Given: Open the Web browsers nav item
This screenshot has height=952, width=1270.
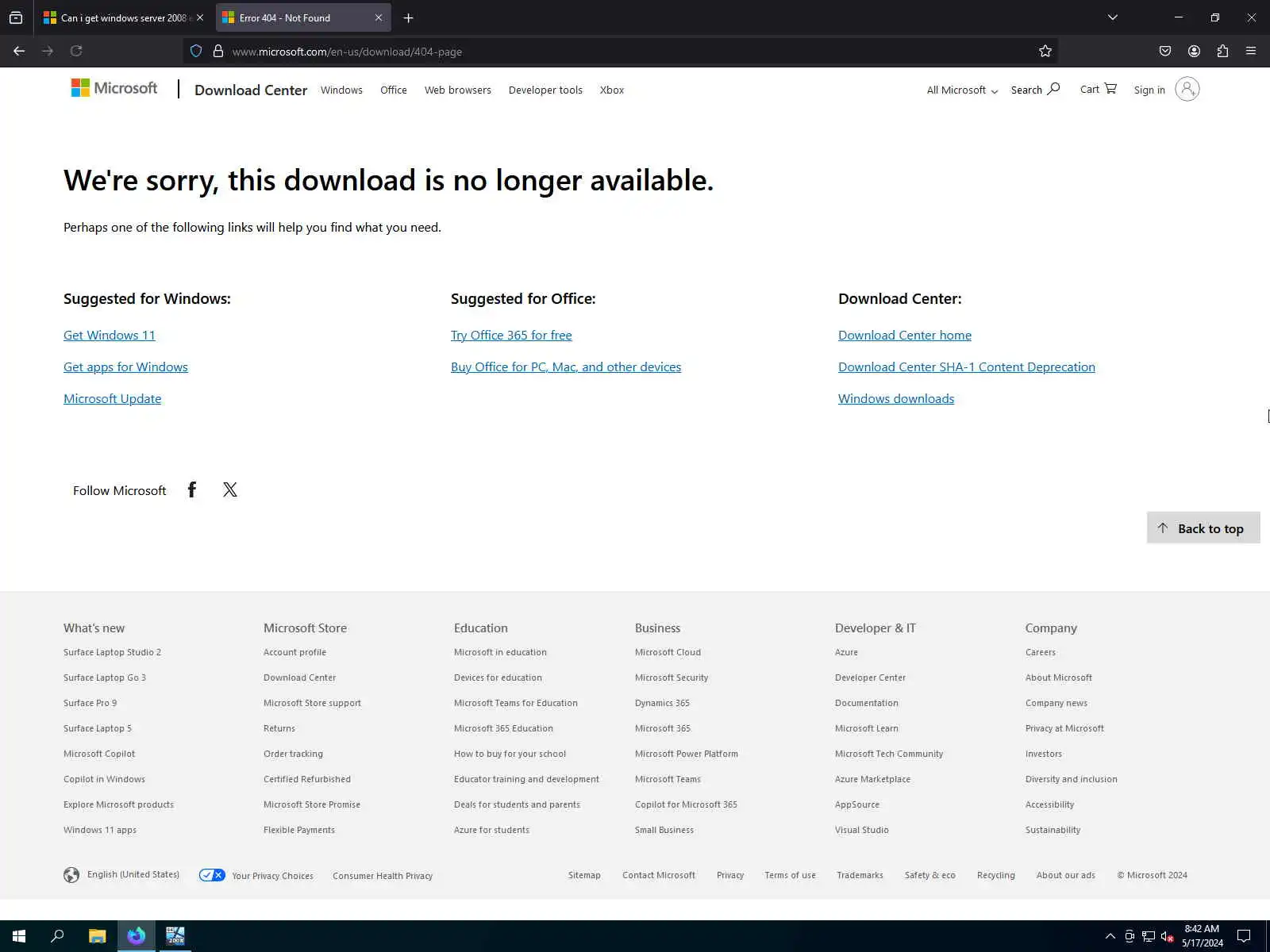Looking at the screenshot, I should [458, 90].
